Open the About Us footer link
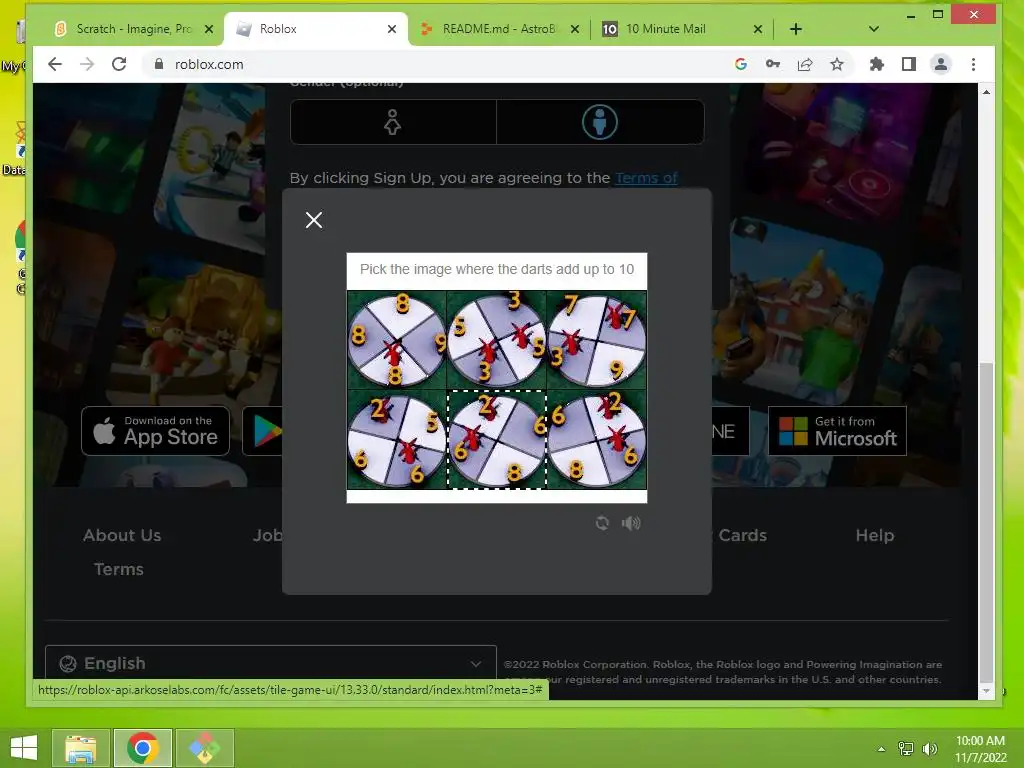The height and width of the screenshot is (768, 1024). 122,536
